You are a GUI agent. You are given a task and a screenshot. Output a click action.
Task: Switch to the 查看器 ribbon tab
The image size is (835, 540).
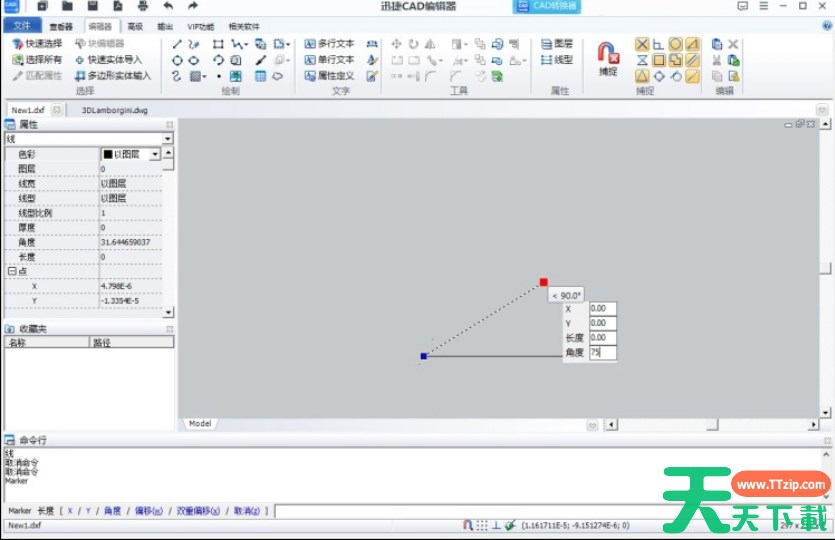61,27
